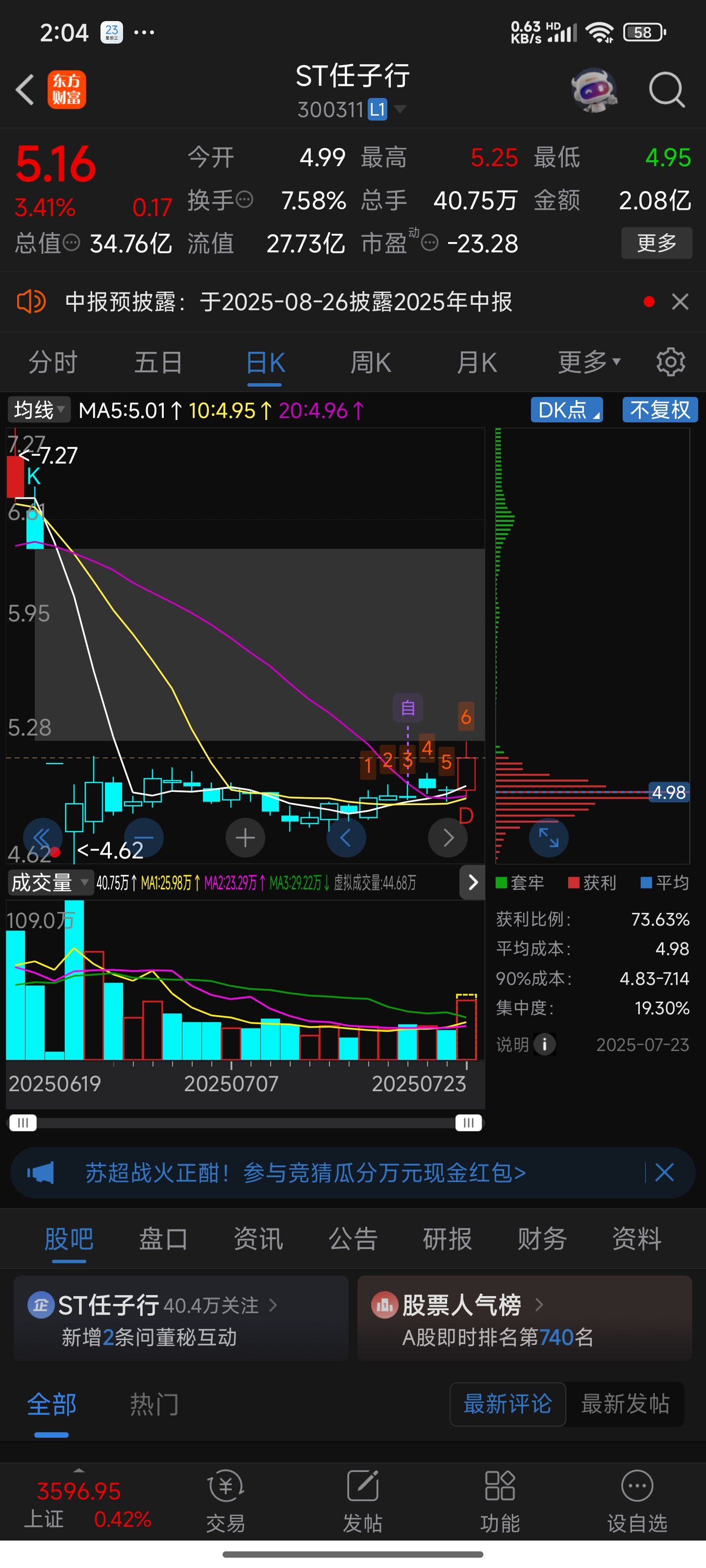Screen dimensions: 706x1568
Task: Select the 周K chart tab
Action: click(x=370, y=362)
